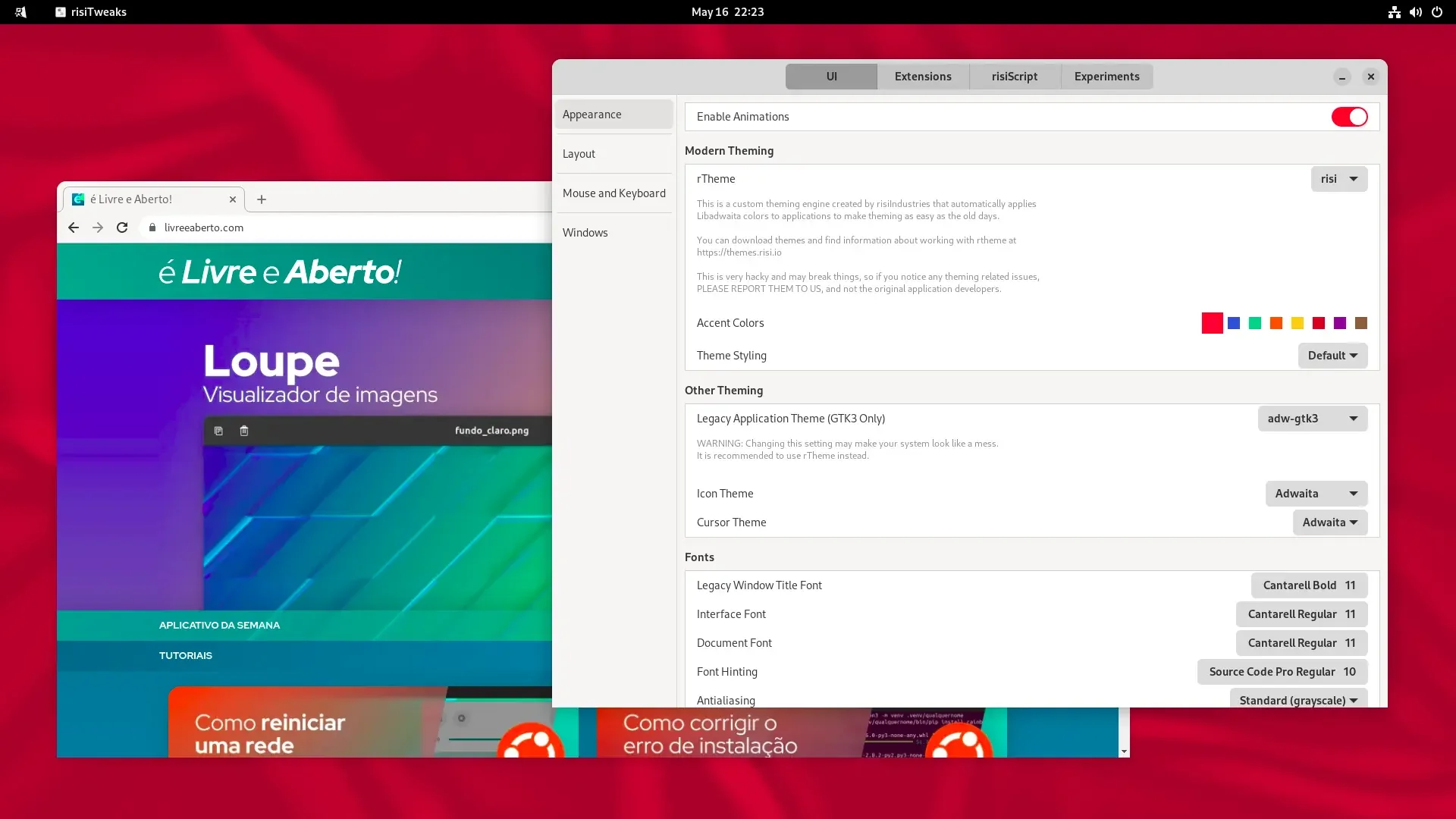Screen dimensions: 1456x819
Task: Click the browser back arrow icon
Action: 74,227
